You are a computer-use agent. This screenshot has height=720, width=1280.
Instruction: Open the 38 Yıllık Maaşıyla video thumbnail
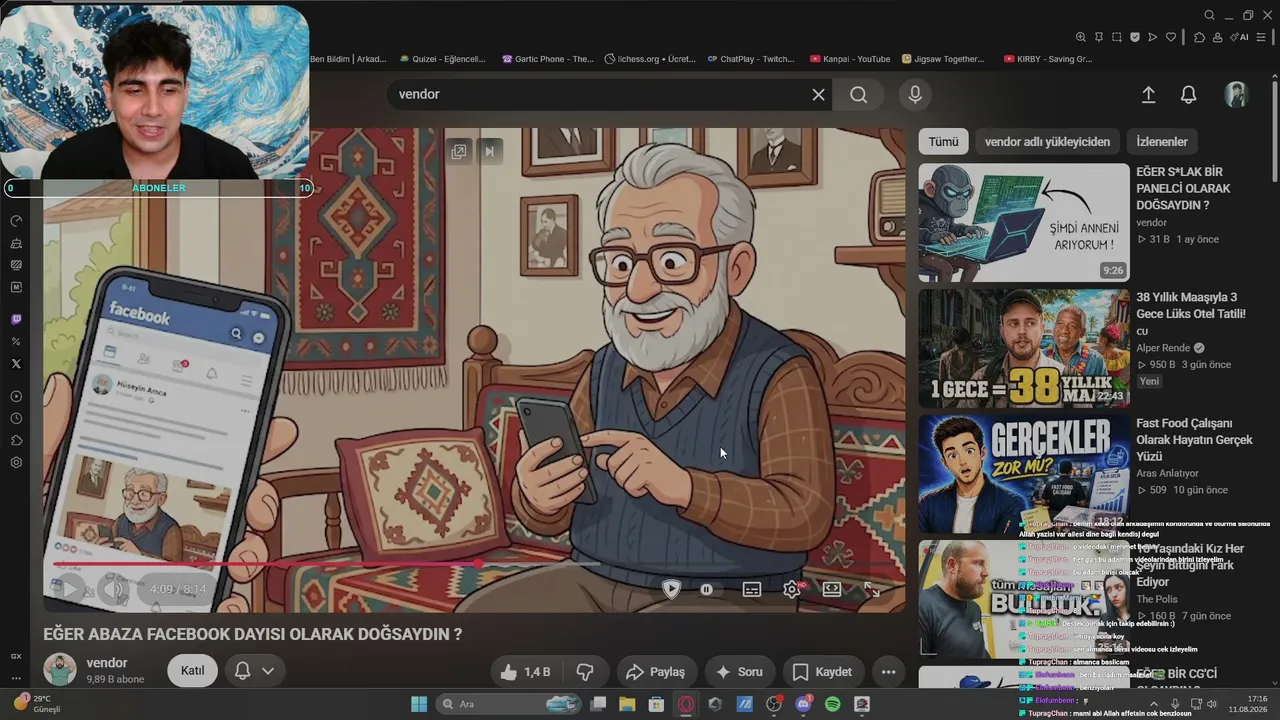point(1024,348)
